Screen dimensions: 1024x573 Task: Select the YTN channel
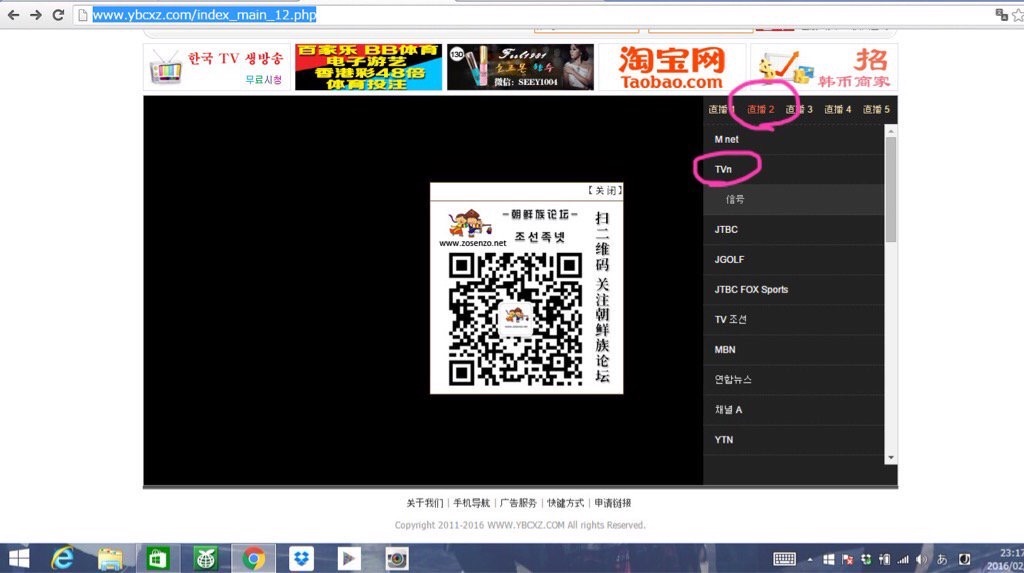793,440
